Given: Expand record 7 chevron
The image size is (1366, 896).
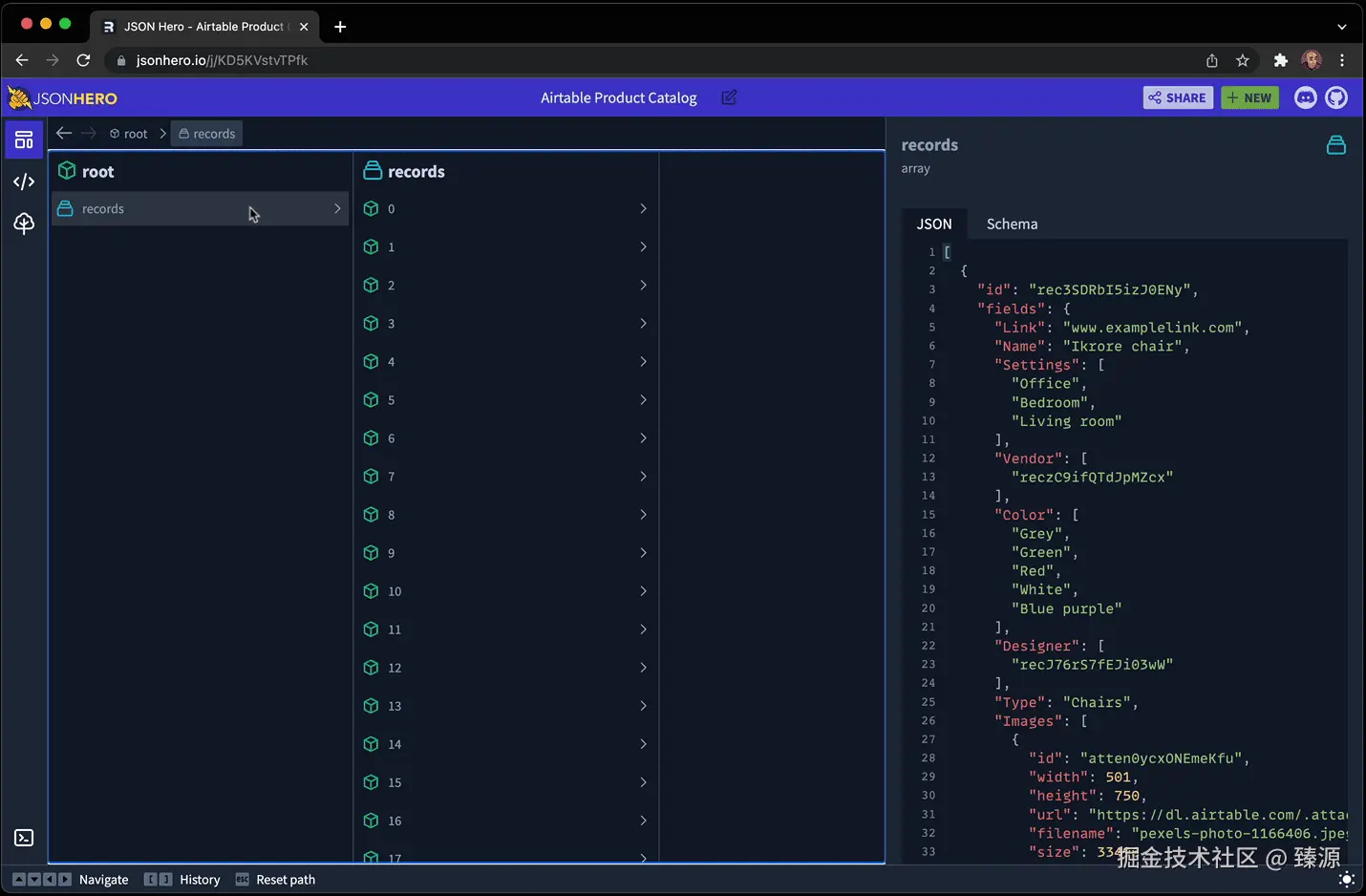Looking at the screenshot, I should 643,476.
